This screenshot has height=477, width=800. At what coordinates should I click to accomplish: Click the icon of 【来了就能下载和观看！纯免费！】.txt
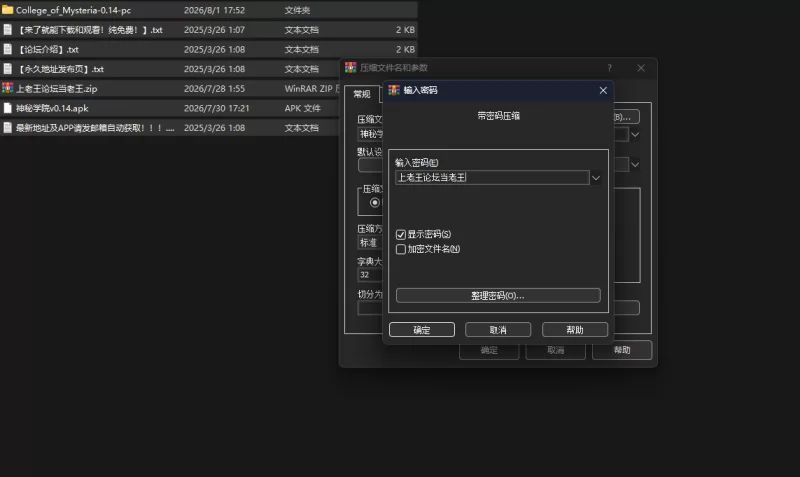(8, 30)
